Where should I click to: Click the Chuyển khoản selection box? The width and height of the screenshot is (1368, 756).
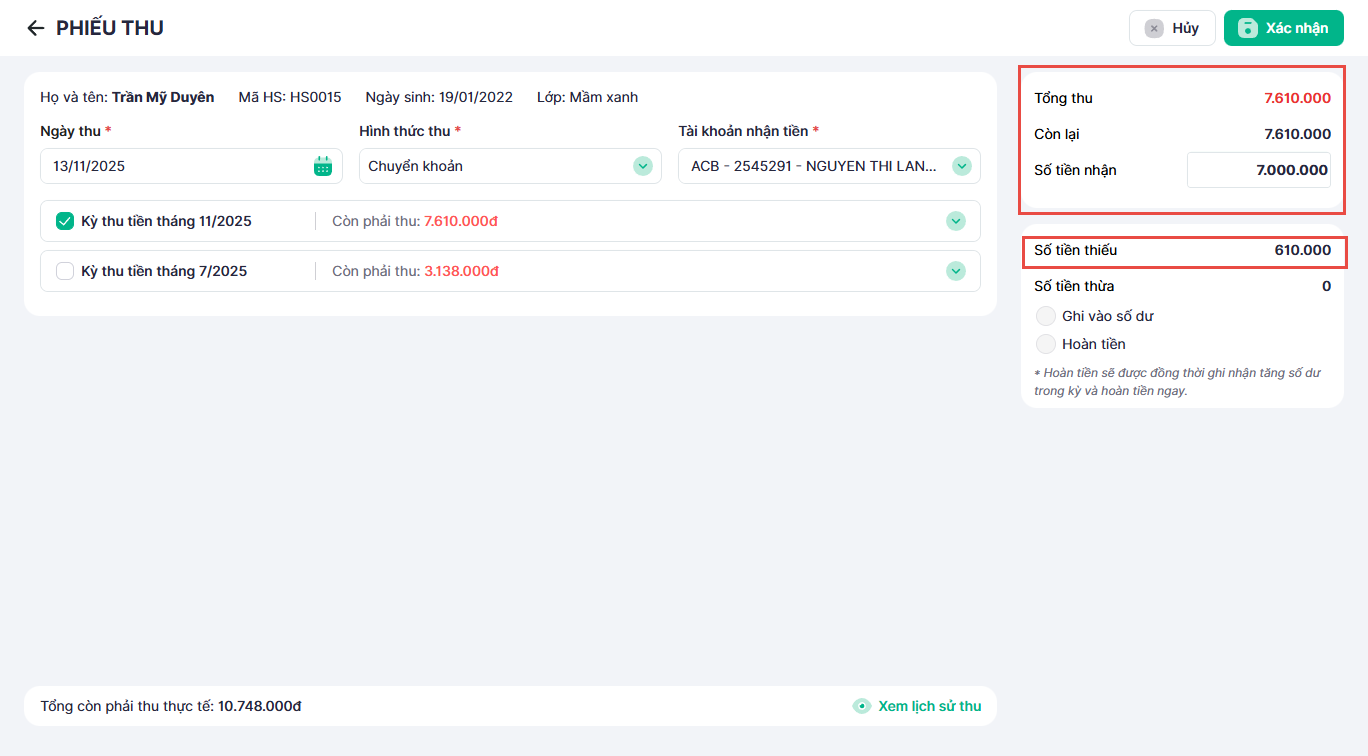pyautogui.click(x=495, y=166)
